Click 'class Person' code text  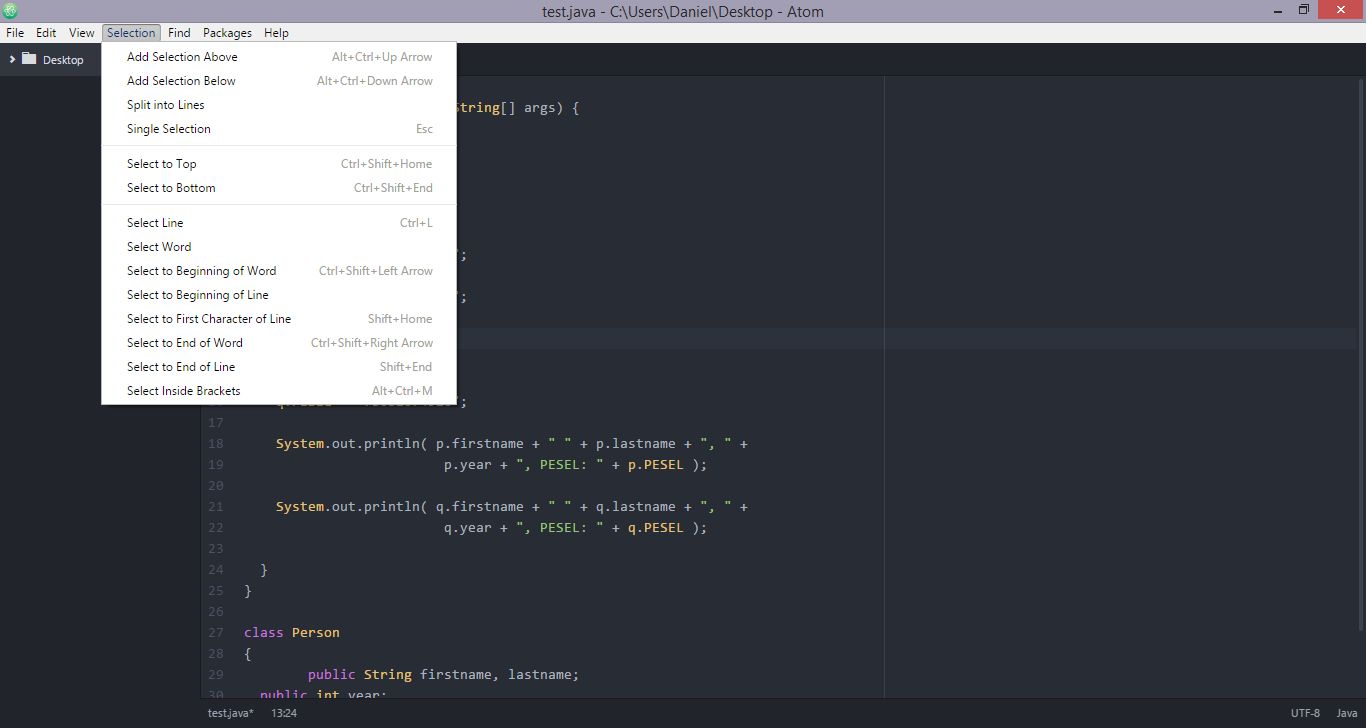tap(292, 633)
